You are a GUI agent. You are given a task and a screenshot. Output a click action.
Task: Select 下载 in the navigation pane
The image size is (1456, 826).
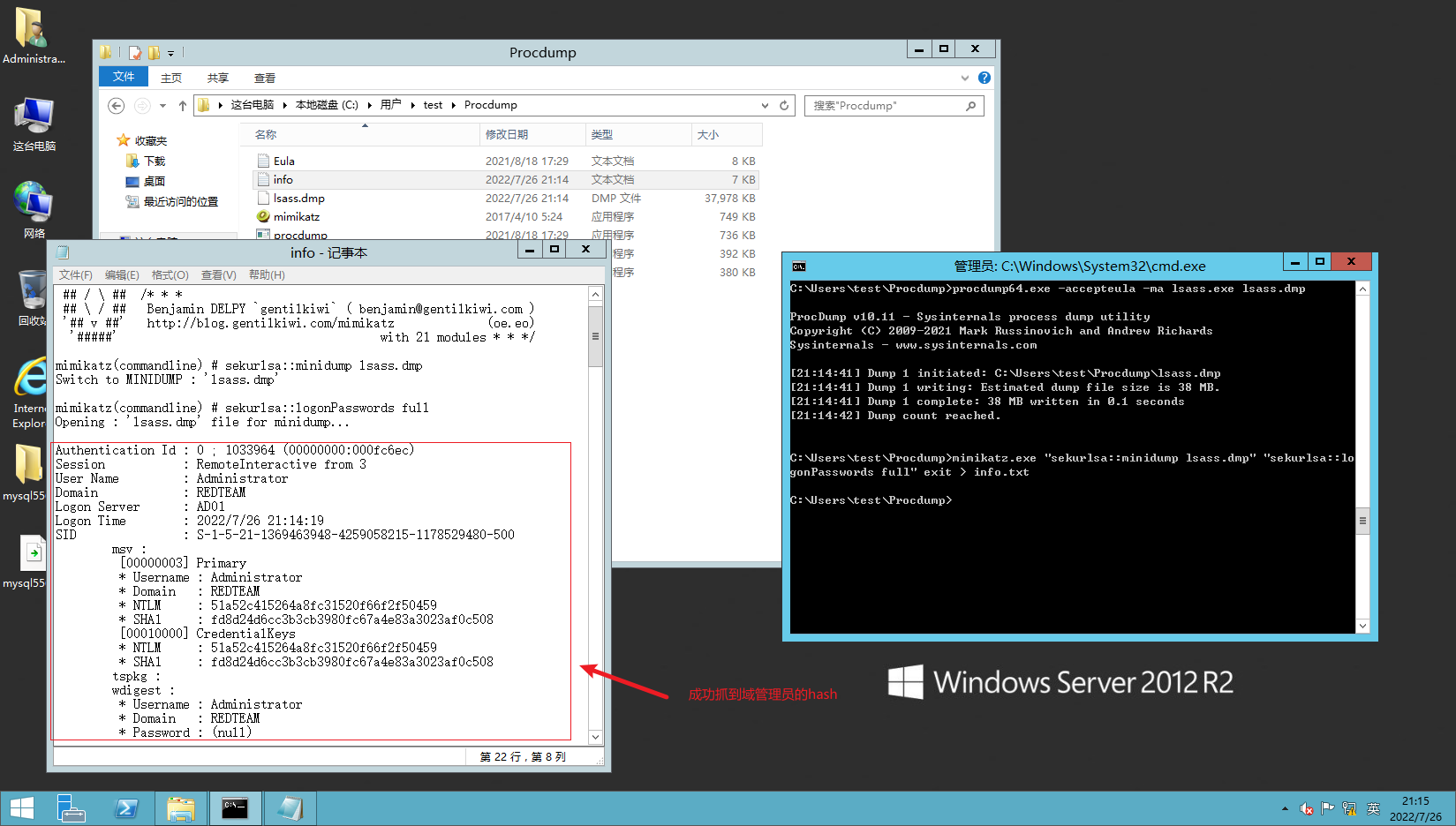click(x=146, y=161)
